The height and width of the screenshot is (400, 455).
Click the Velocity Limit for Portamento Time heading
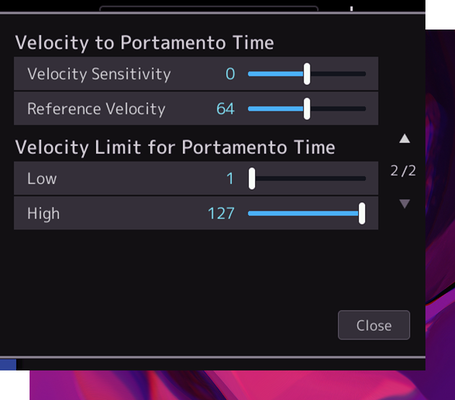[x=175, y=148]
